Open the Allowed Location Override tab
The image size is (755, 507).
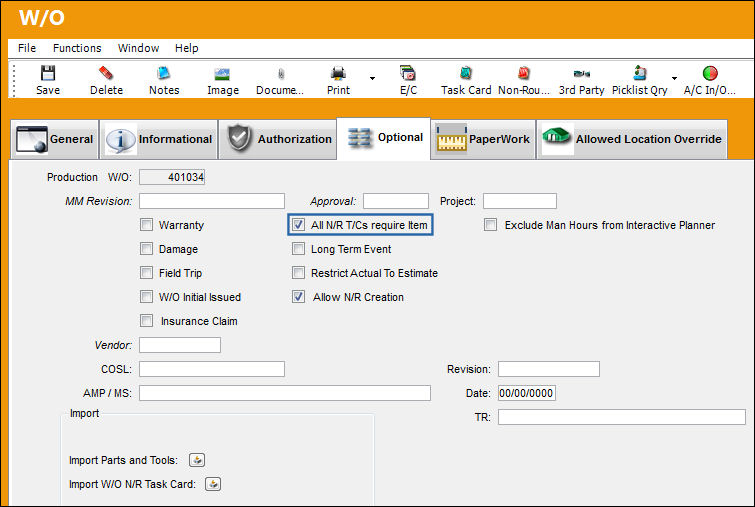tap(632, 139)
